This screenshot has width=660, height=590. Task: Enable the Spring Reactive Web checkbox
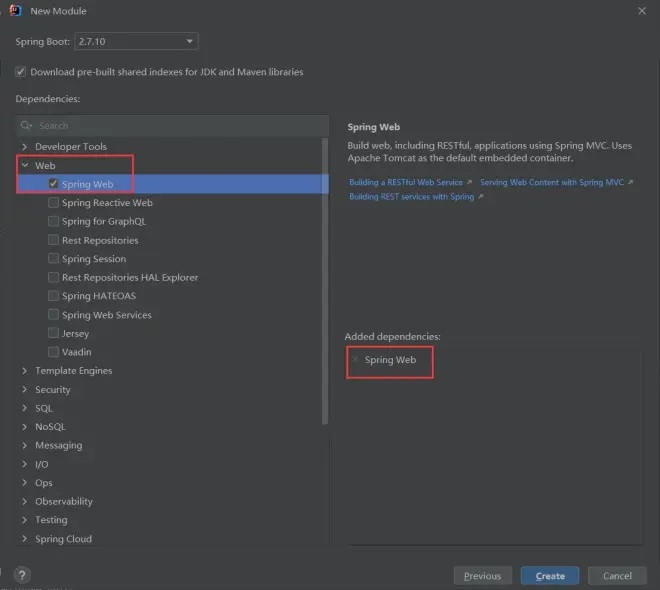54,203
